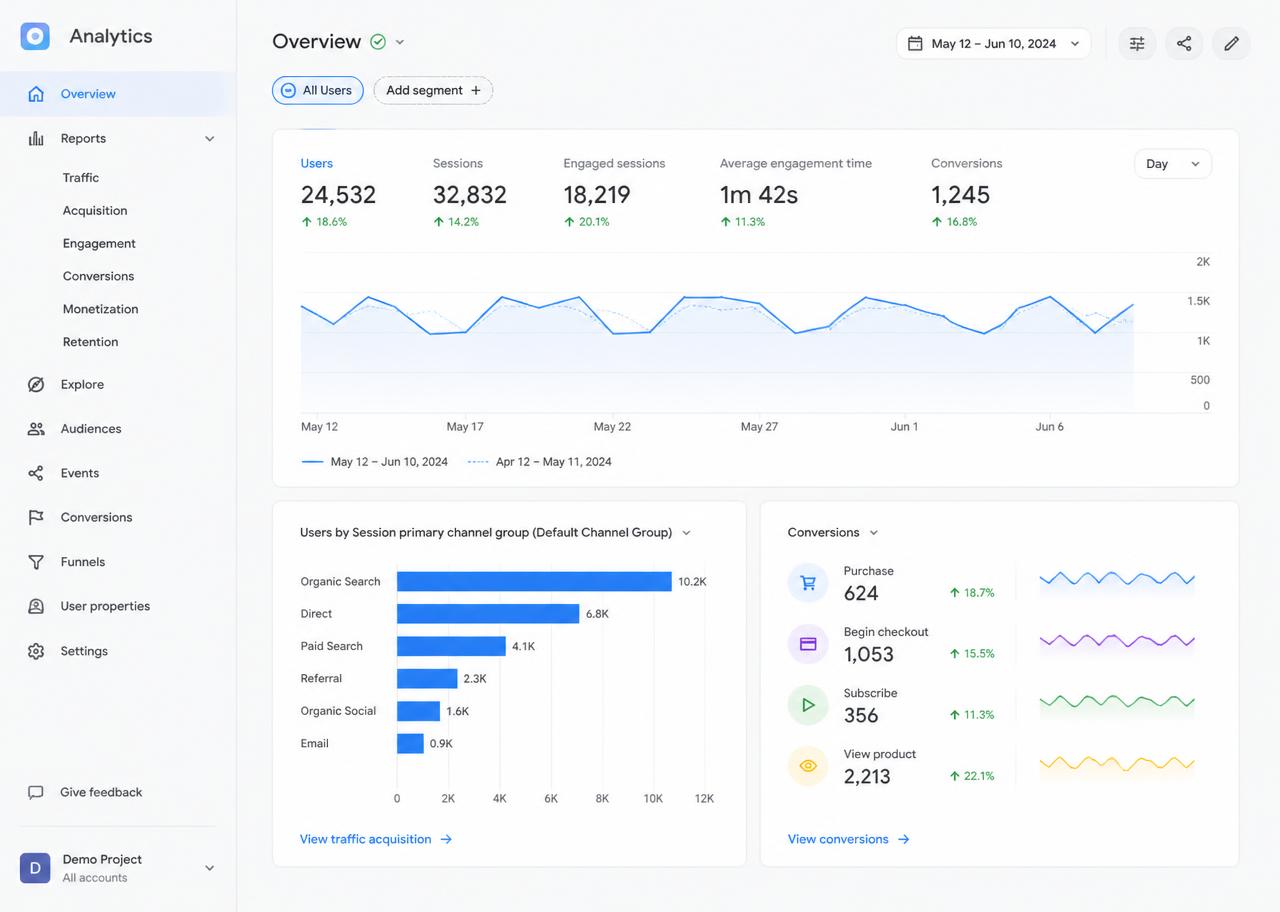Click the Funnels filter icon
1280x912 pixels.
point(36,562)
